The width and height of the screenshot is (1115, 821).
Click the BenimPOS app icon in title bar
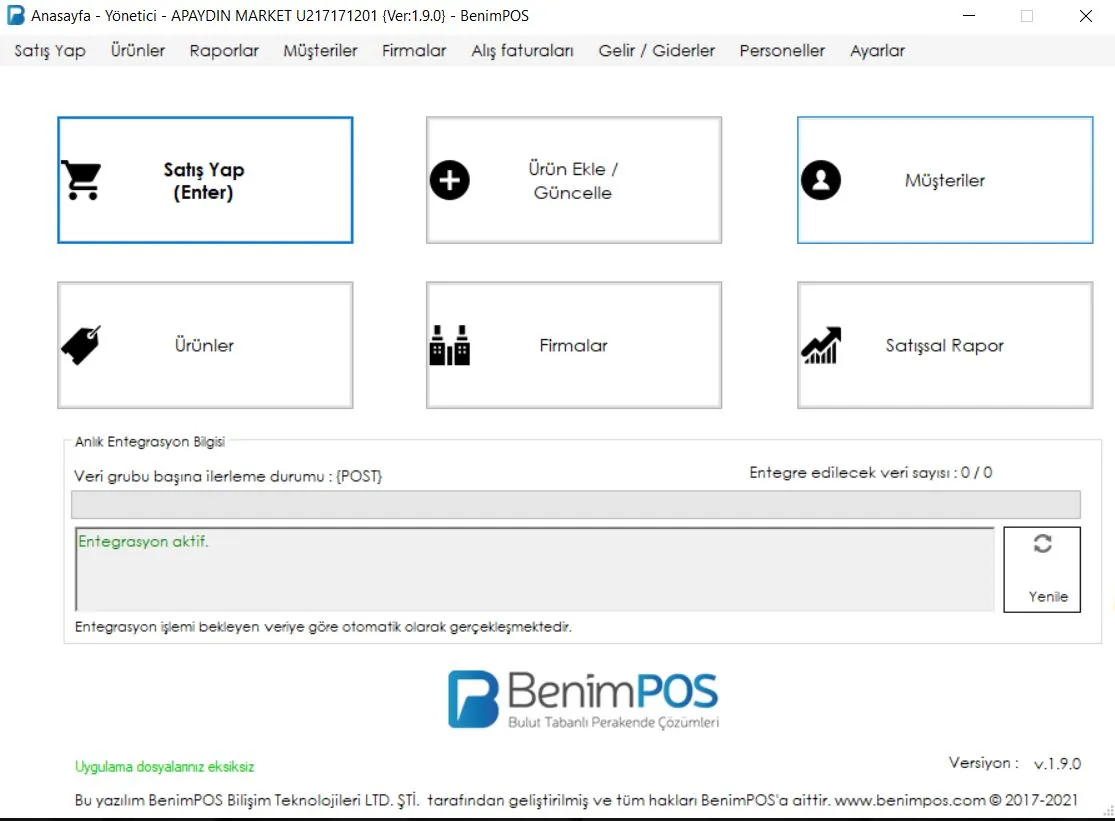point(16,16)
